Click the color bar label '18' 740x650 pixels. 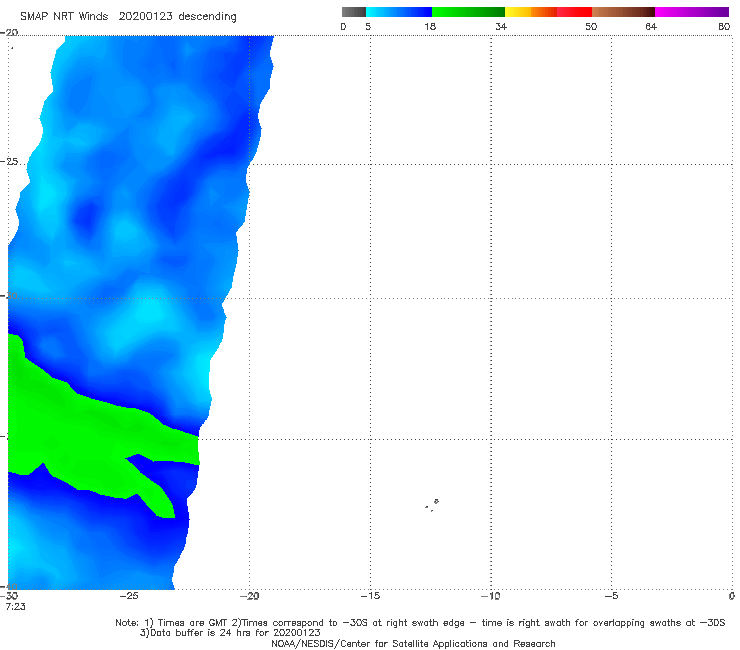[x=430, y=27]
